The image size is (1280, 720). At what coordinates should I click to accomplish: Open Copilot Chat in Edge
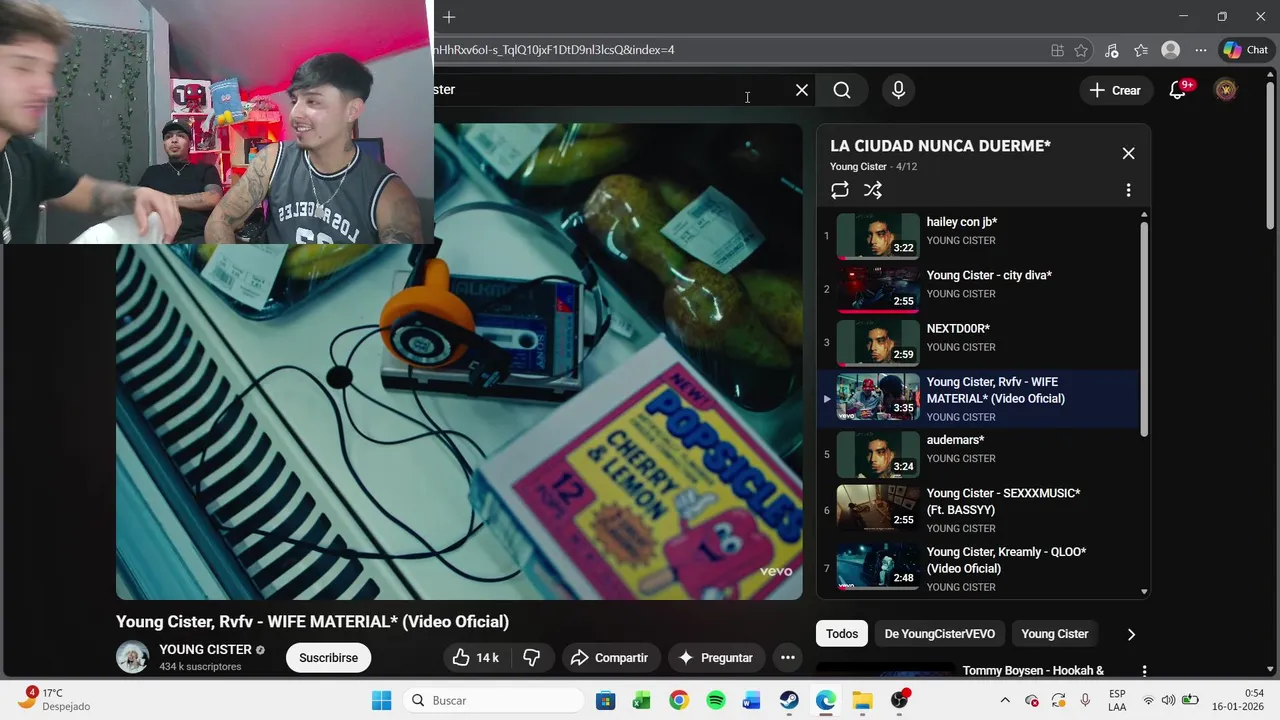1245,50
